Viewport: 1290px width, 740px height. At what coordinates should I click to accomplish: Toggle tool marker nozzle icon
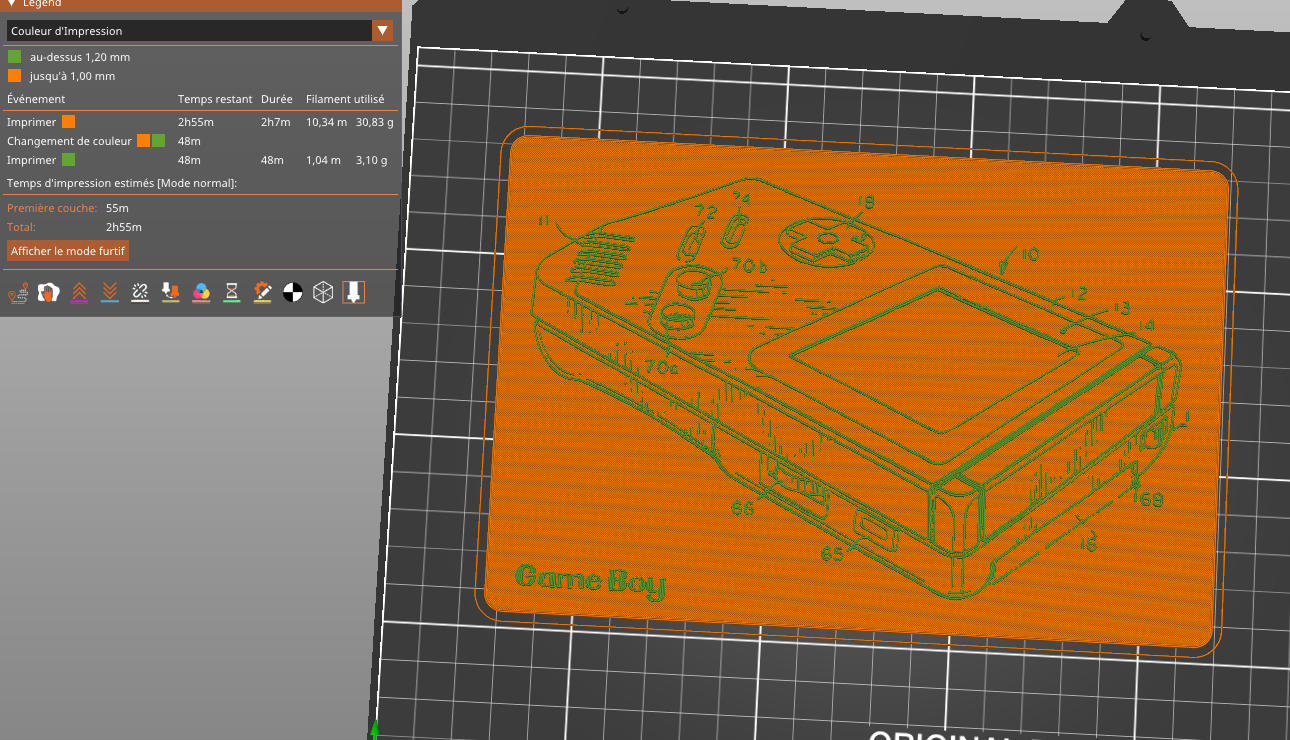point(353,292)
